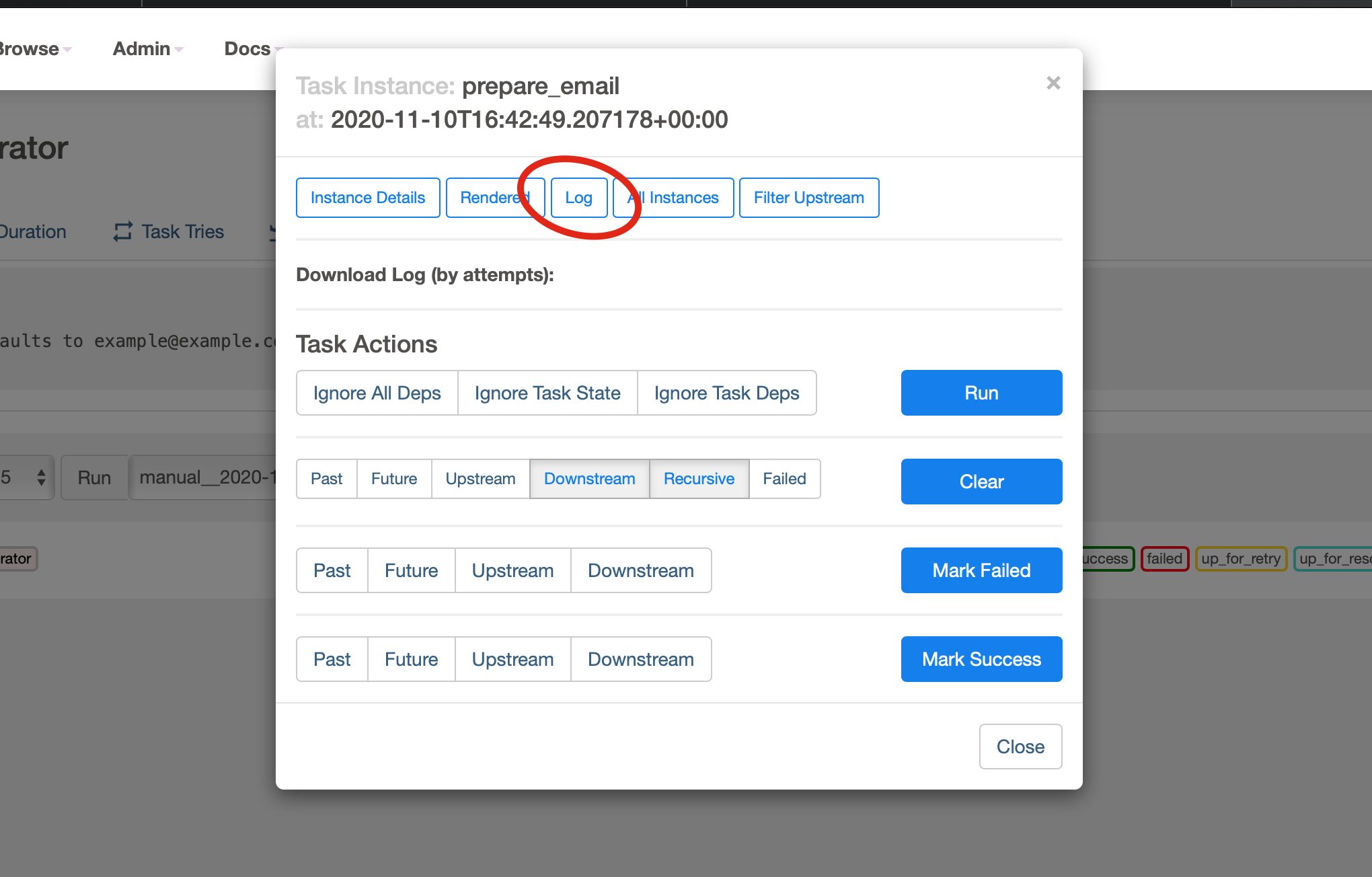Click the up_for_retry status legend badge

(1241, 558)
